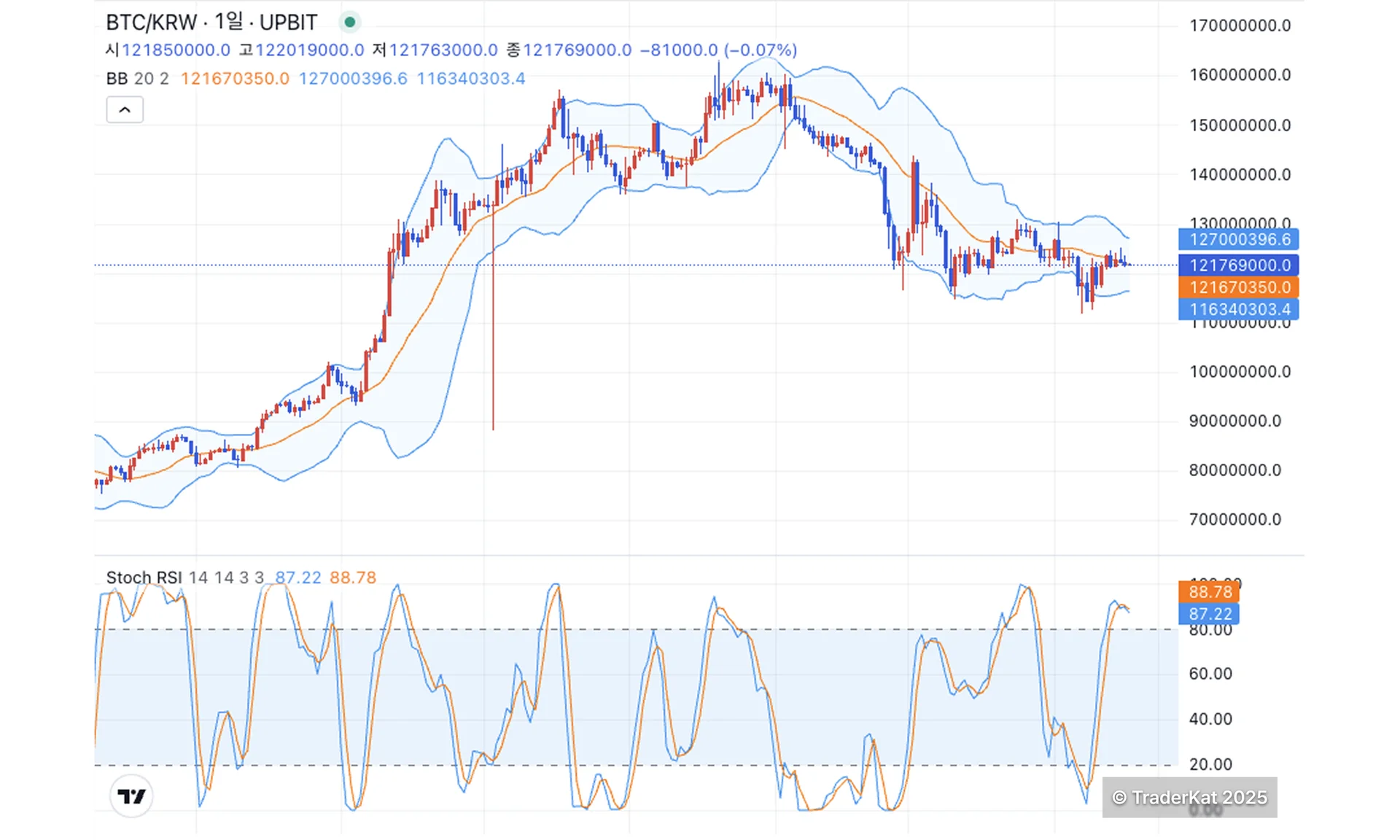The height and width of the screenshot is (840, 1400).
Task: Click current price label 121769000.0 on the price axis
Action: [1239, 265]
